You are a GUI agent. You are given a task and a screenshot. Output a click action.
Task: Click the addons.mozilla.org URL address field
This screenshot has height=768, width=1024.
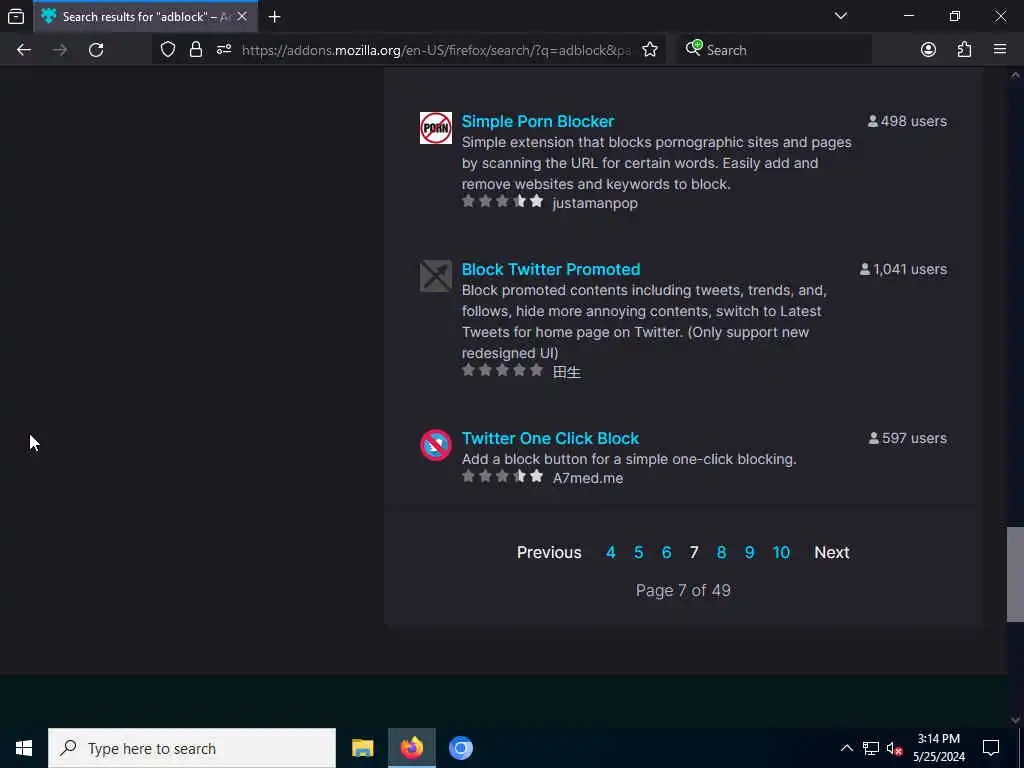(x=436, y=50)
